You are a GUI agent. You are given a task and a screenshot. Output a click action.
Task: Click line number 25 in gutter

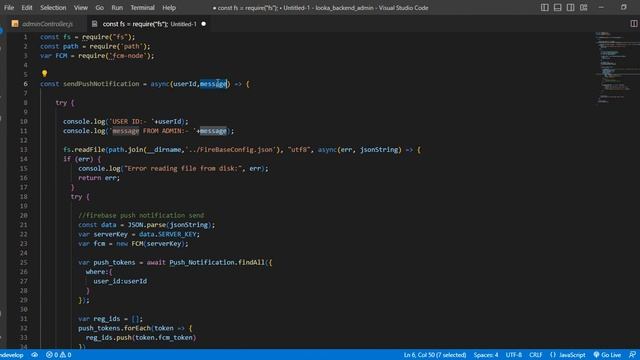24,262
